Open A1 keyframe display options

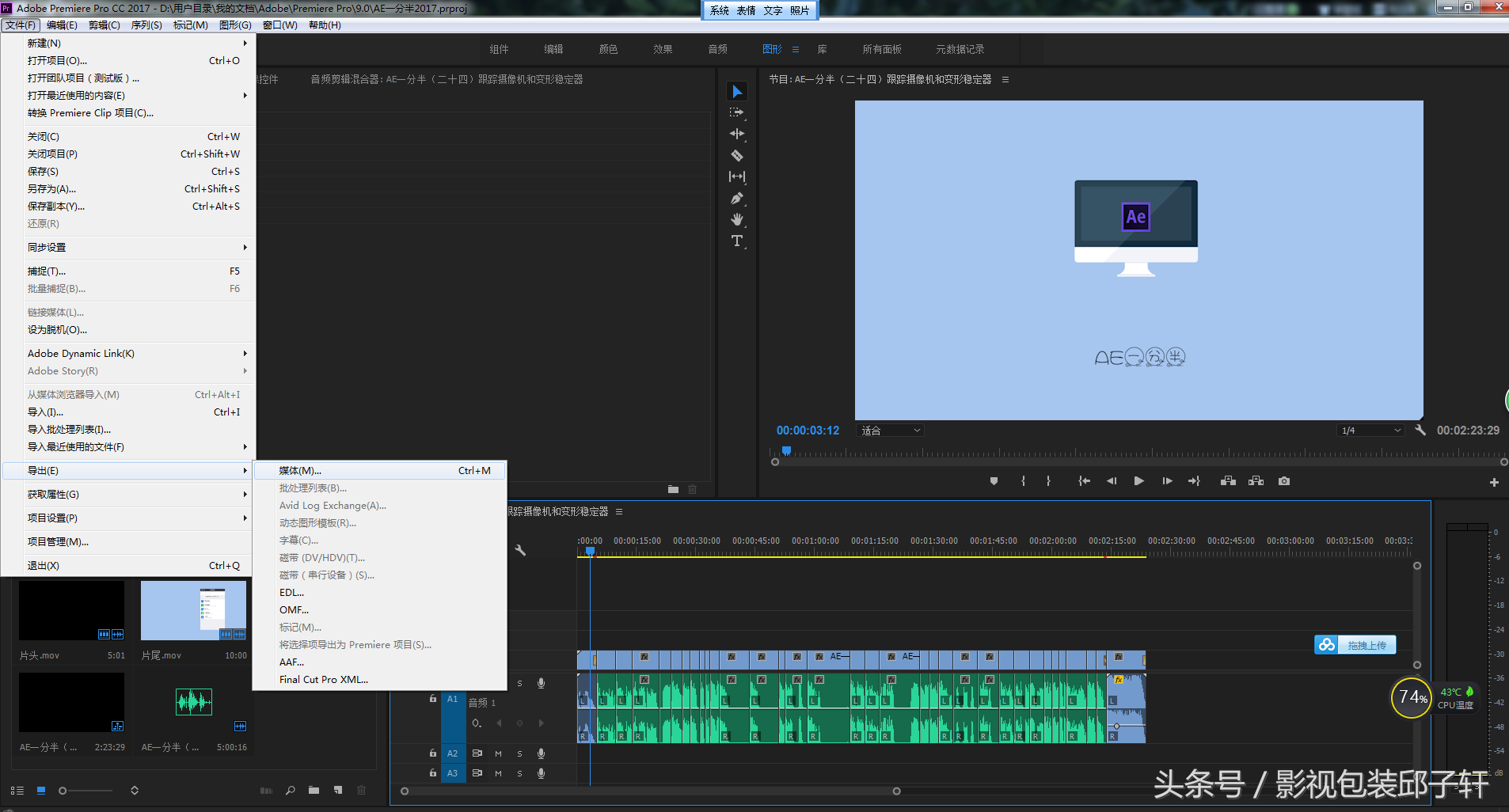pyautogui.click(x=477, y=723)
